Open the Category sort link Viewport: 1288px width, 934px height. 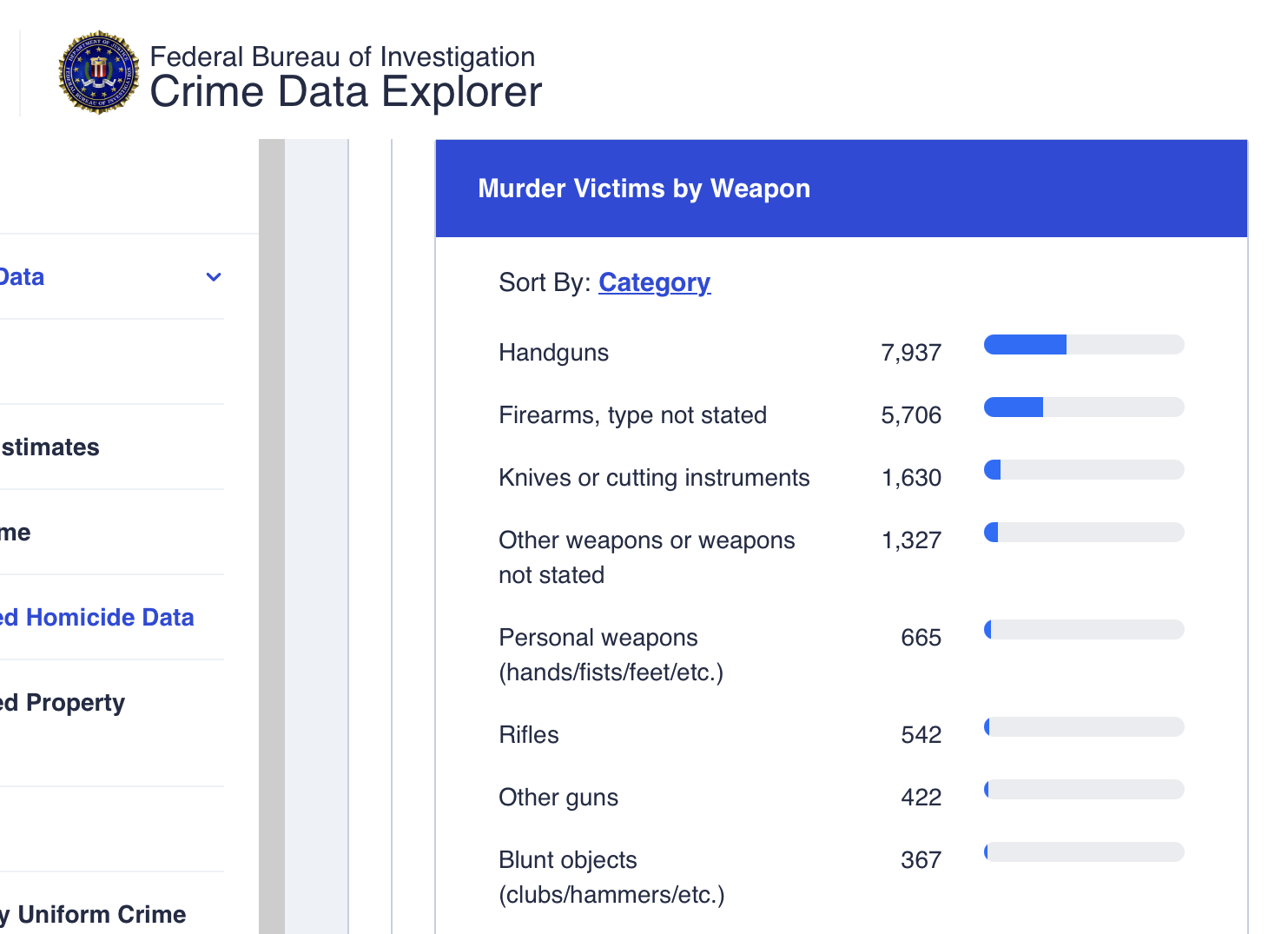654,282
